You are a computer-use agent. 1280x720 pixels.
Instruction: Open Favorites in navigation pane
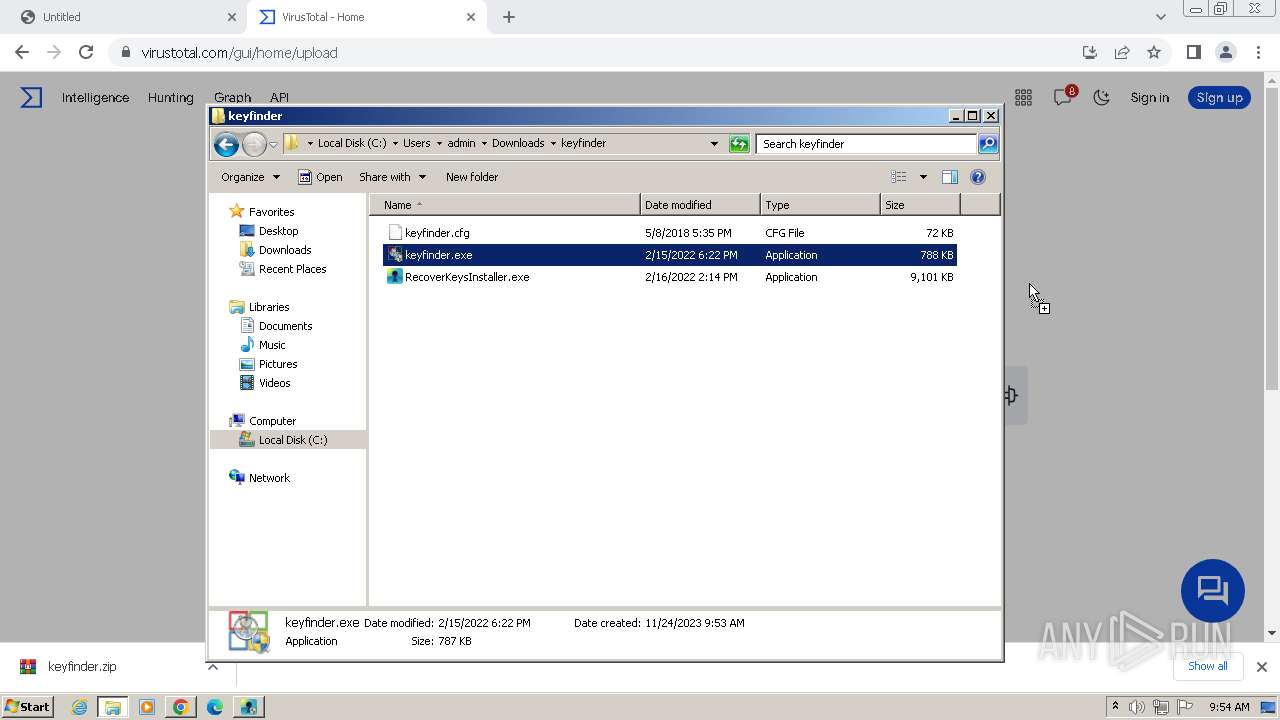(x=271, y=212)
